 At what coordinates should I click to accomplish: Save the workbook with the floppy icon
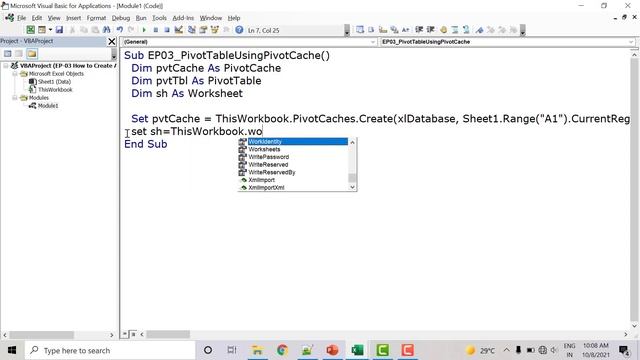click(59, 30)
